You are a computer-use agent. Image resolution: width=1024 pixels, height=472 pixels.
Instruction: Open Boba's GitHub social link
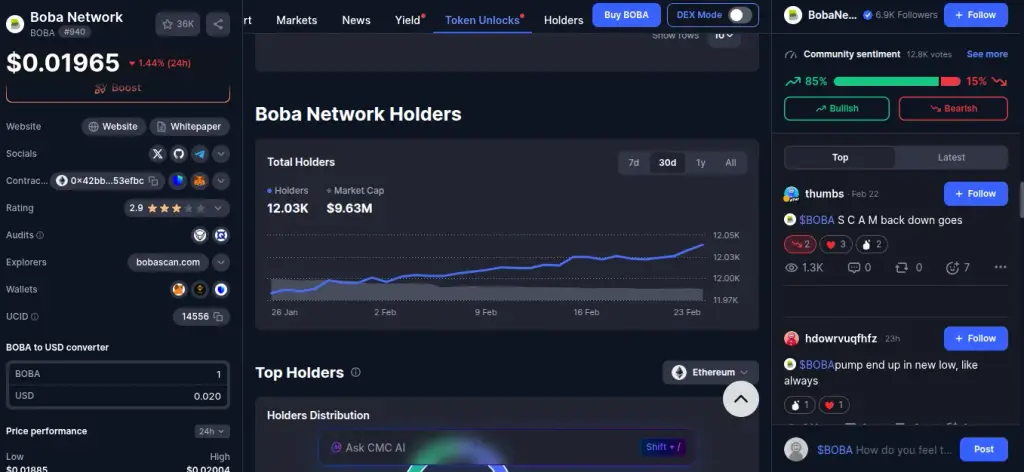(179, 154)
